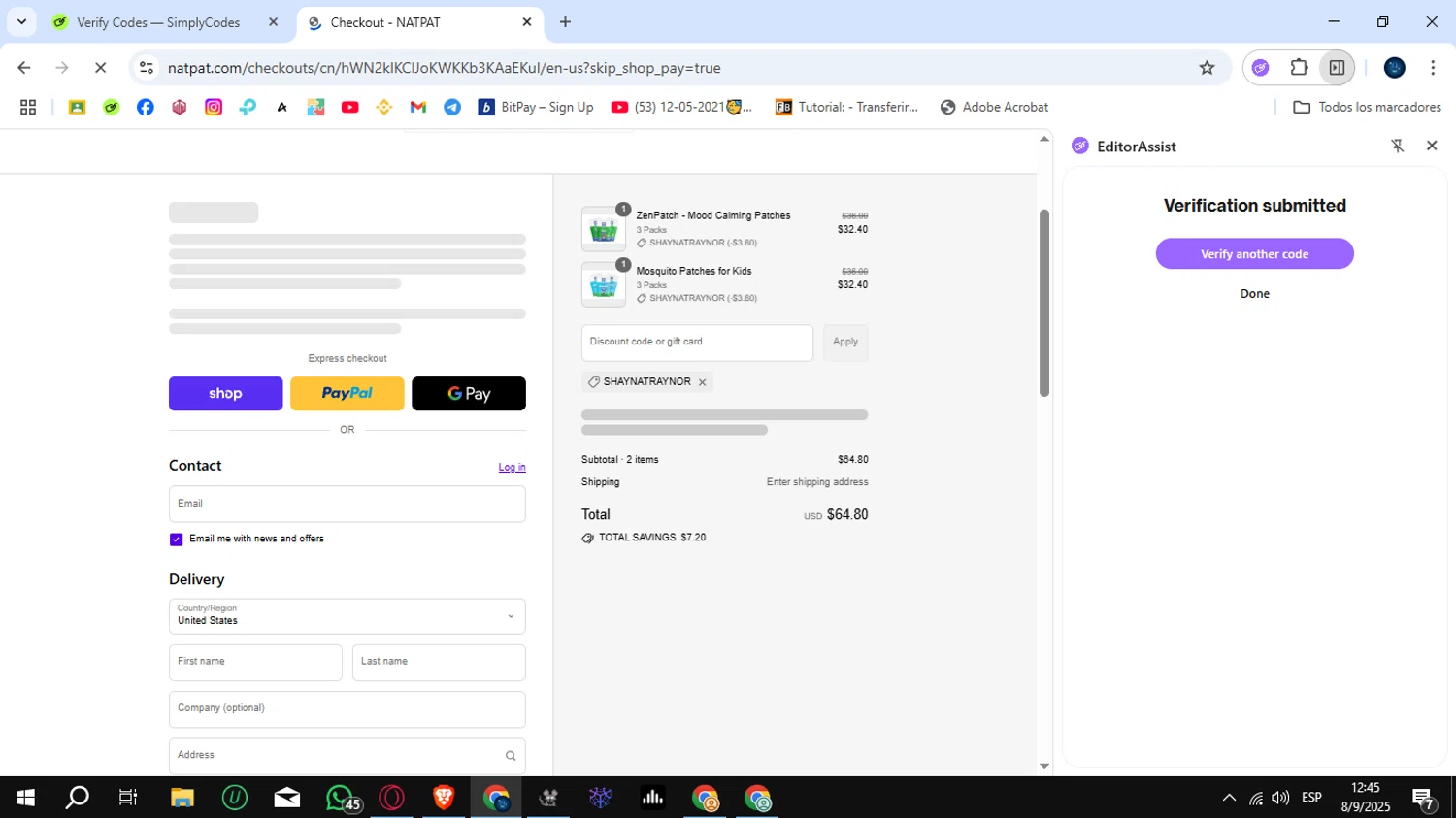Click the Apply discount button
This screenshot has width=1456, height=818.
click(x=845, y=343)
